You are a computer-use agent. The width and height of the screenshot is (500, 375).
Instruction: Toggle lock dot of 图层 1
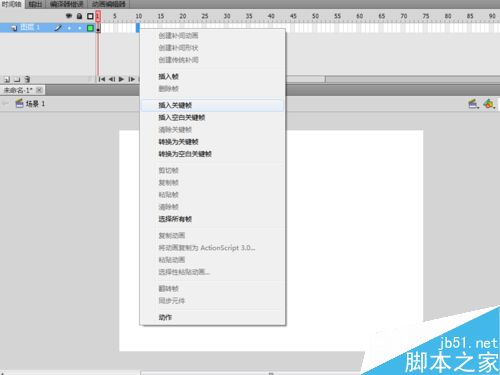[80, 28]
